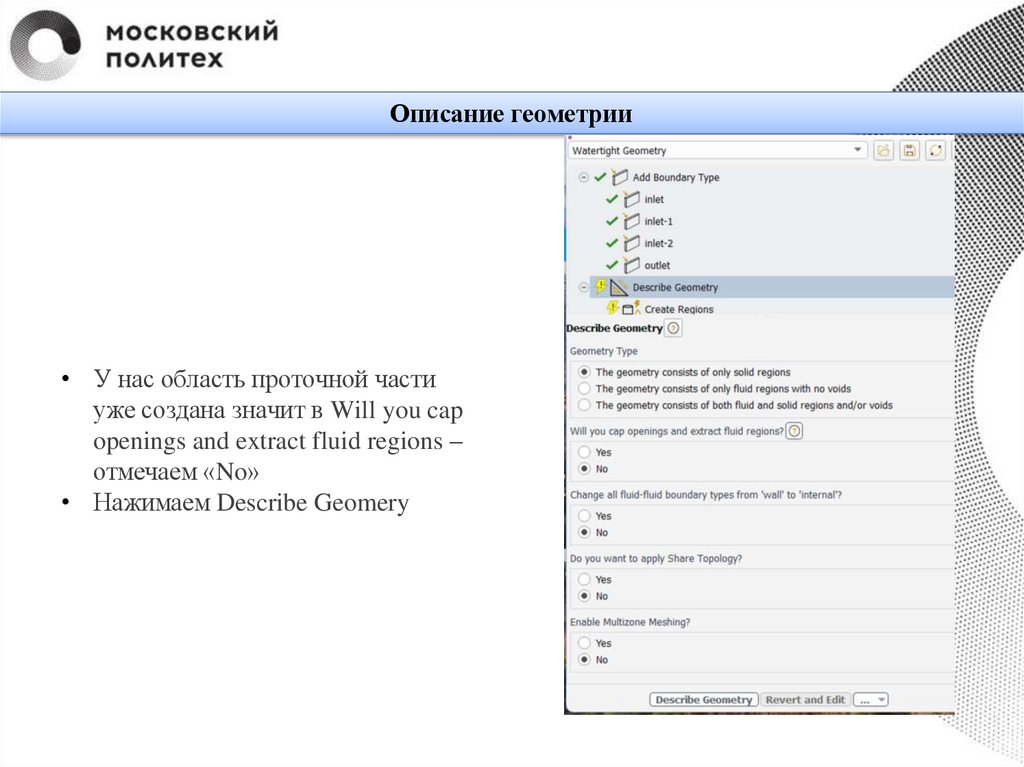Click the Describe Geometry button
Screen dimensions: 1024x767
[703, 700]
